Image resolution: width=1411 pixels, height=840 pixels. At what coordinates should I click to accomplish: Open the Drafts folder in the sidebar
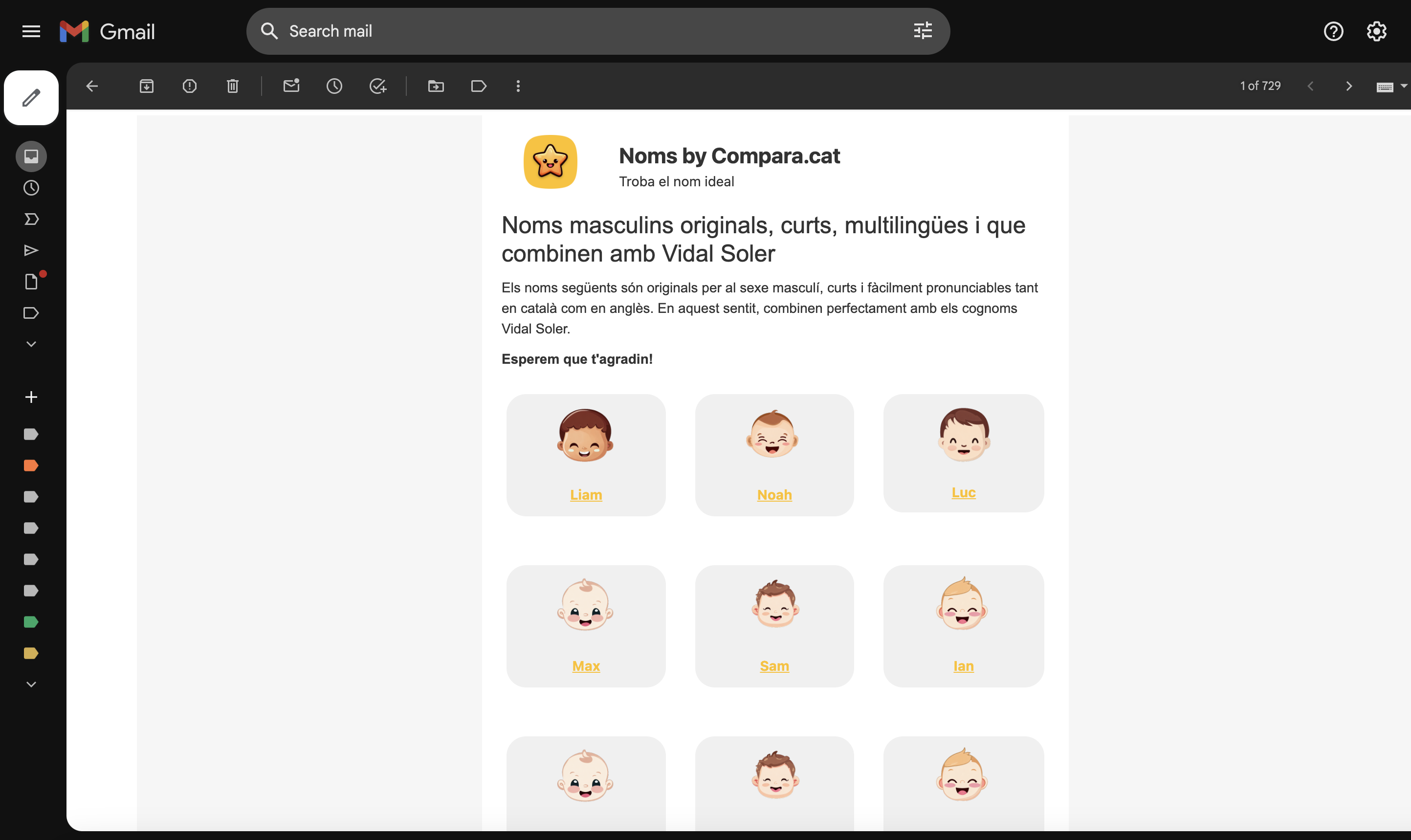pos(31,282)
